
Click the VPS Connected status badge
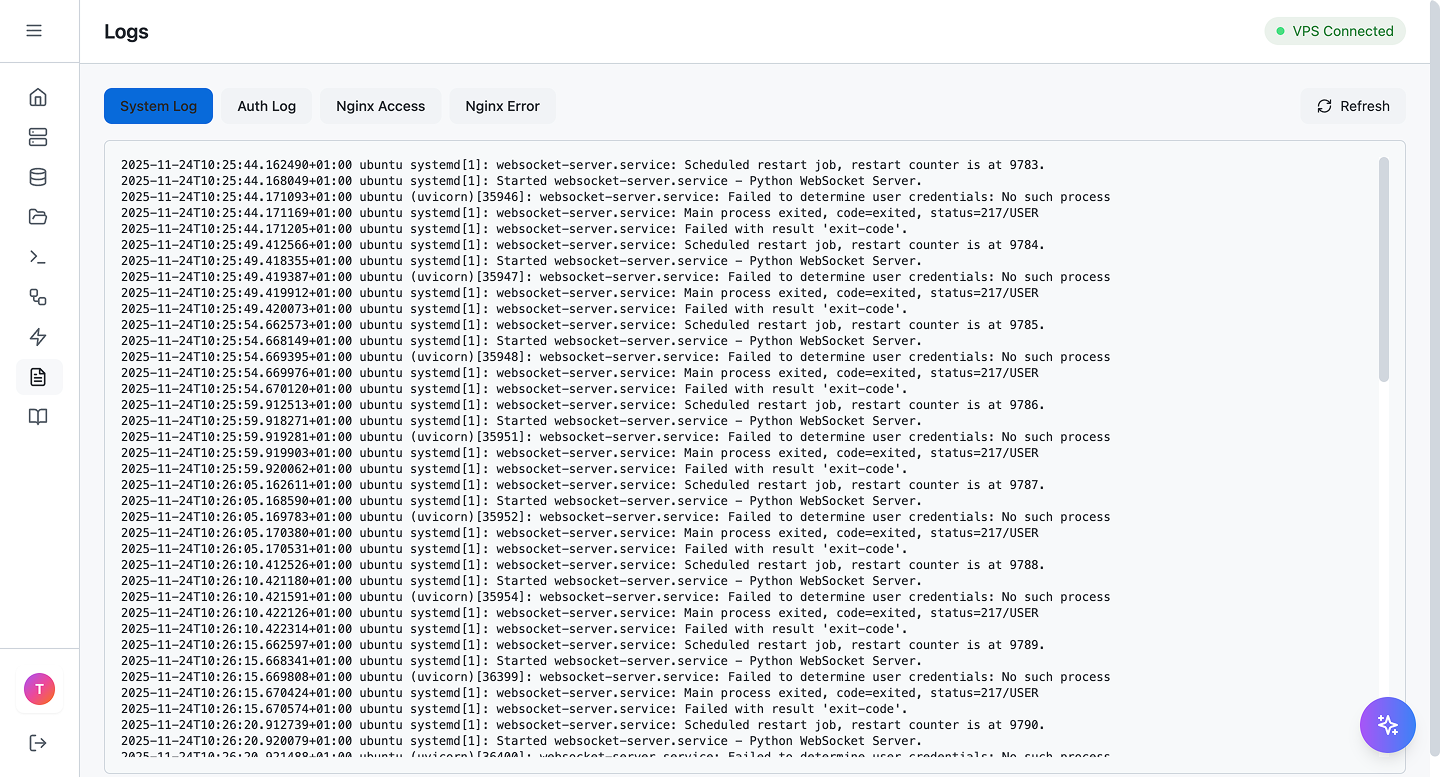pos(1335,31)
